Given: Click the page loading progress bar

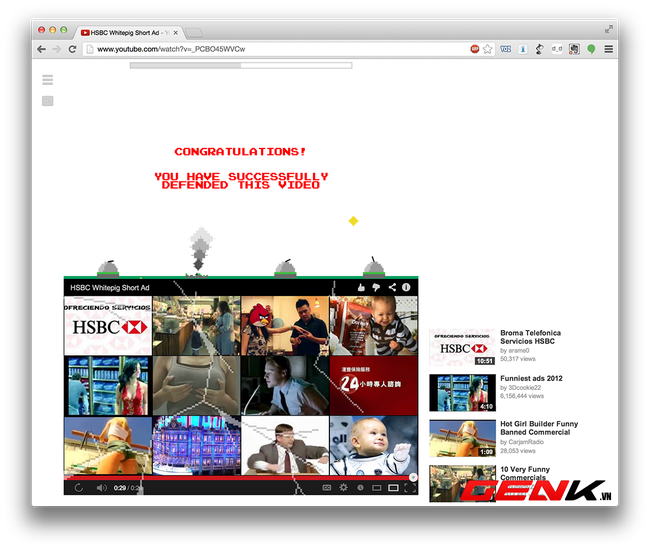Looking at the screenshot, I should pos(241,65).
